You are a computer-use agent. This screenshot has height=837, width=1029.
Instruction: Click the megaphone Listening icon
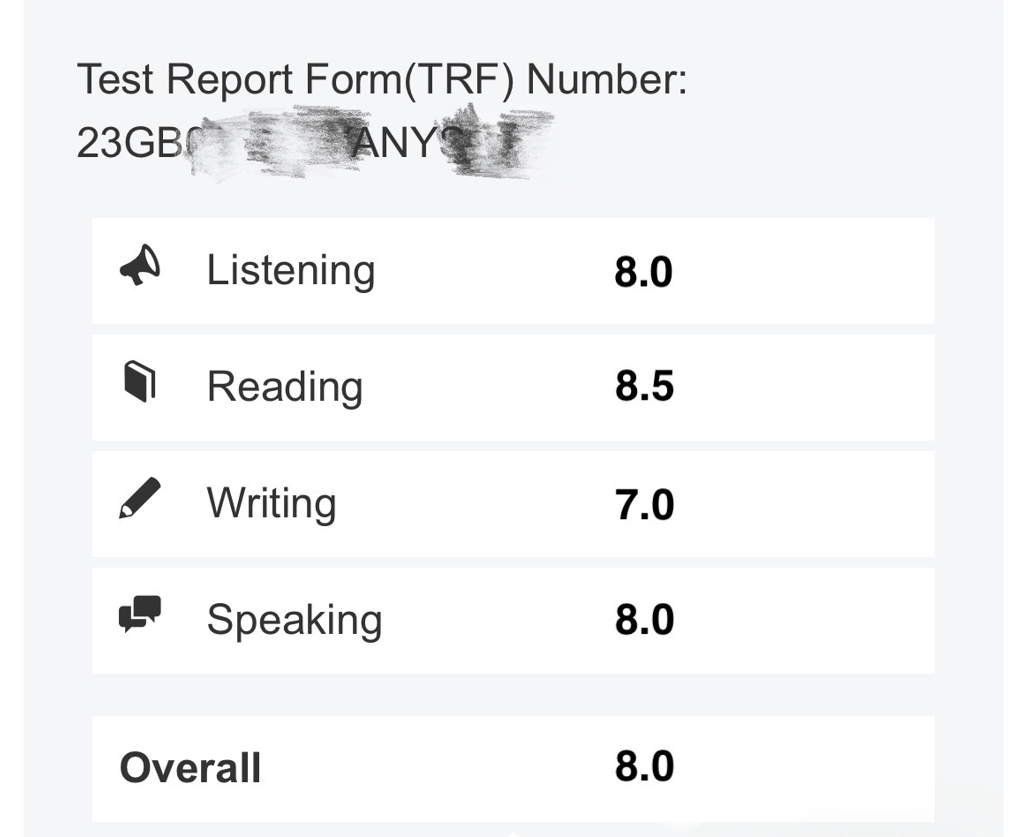[140, 267]
